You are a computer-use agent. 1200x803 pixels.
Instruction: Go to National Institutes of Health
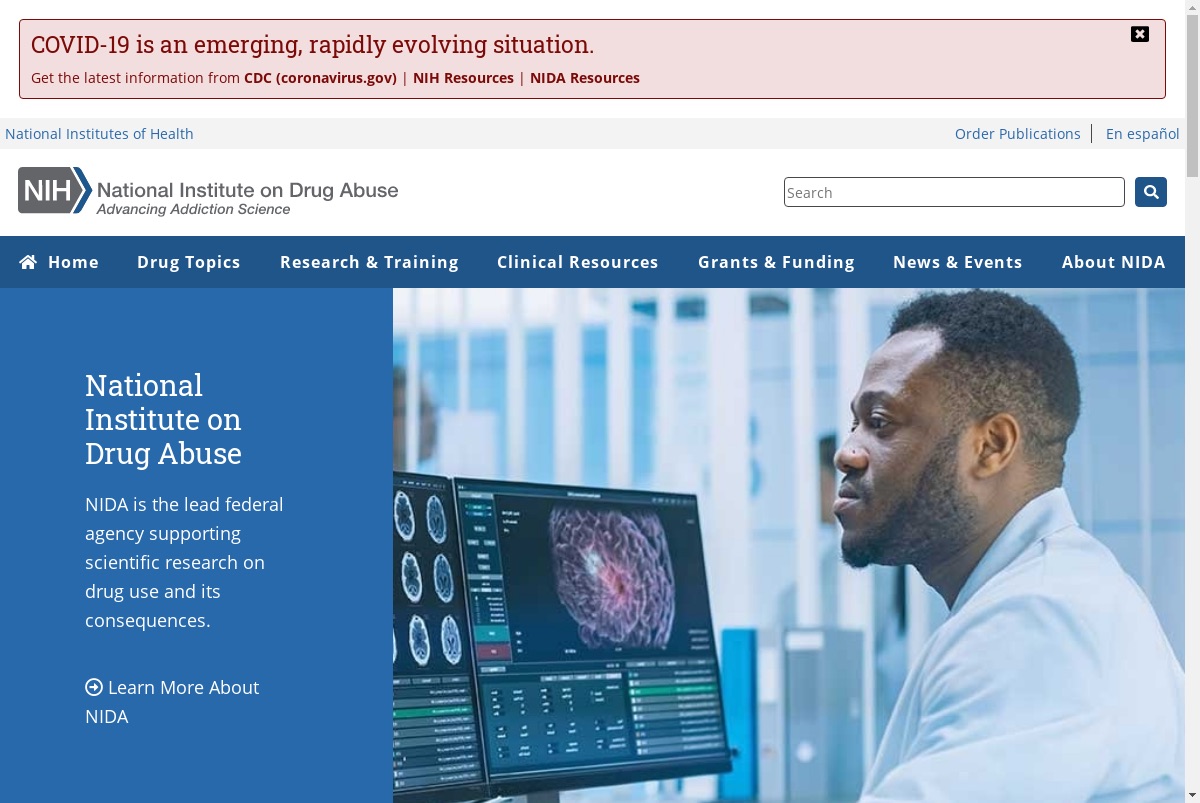(x=99, y=134)
